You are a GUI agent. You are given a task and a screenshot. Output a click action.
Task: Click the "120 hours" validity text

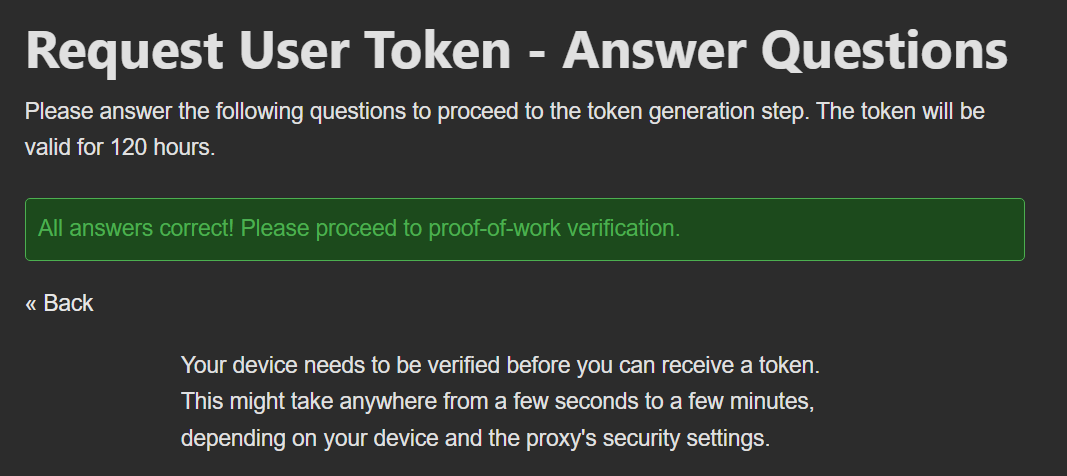click(162, 147)
